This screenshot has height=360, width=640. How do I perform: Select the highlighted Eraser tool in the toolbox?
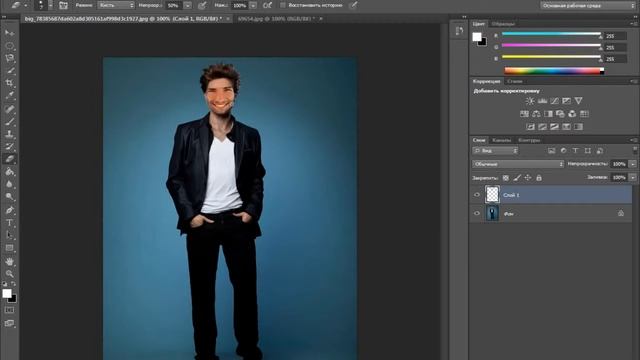[x=9, y=159]
